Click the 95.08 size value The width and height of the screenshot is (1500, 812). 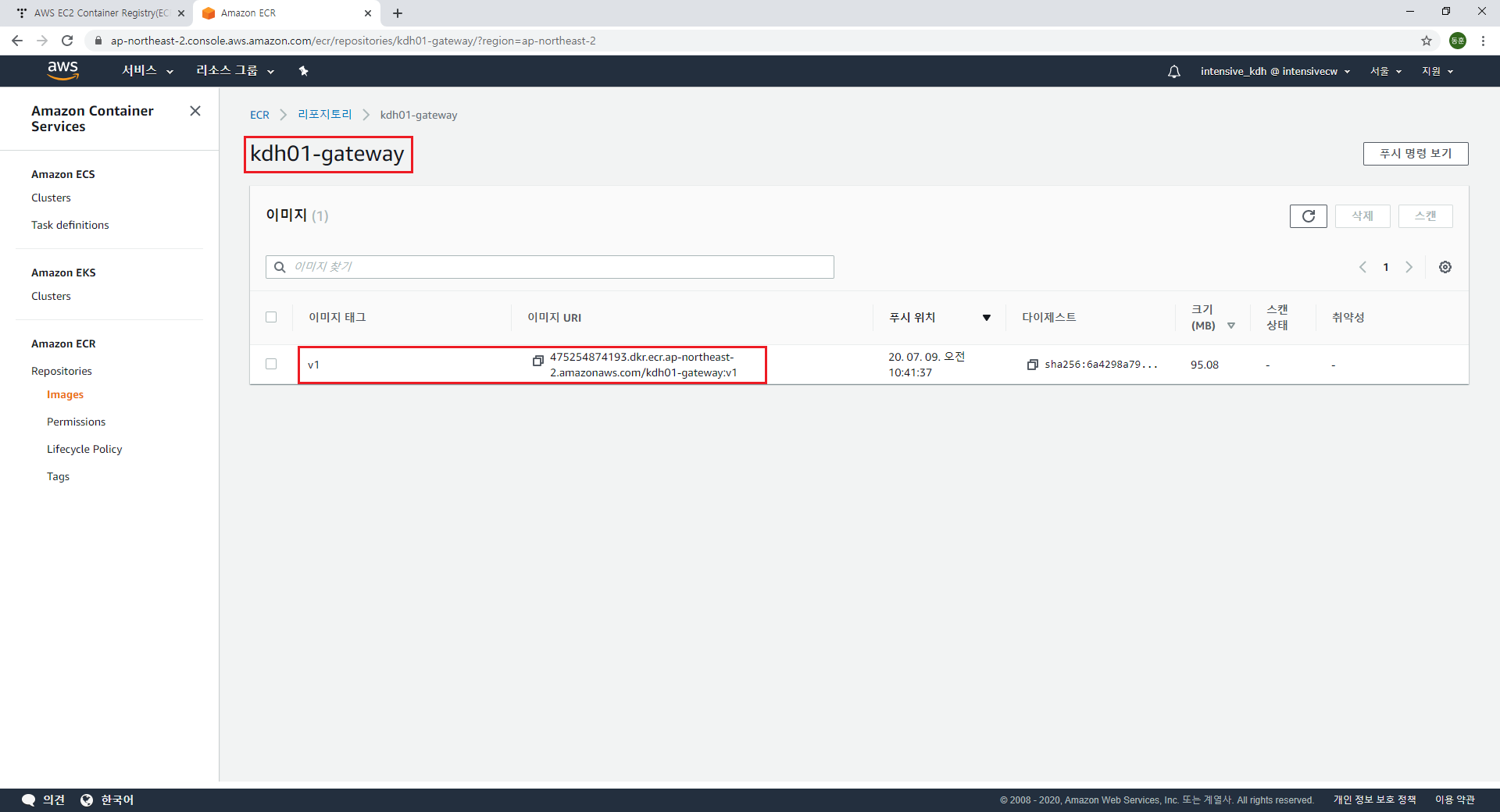tap(1205, 365)
